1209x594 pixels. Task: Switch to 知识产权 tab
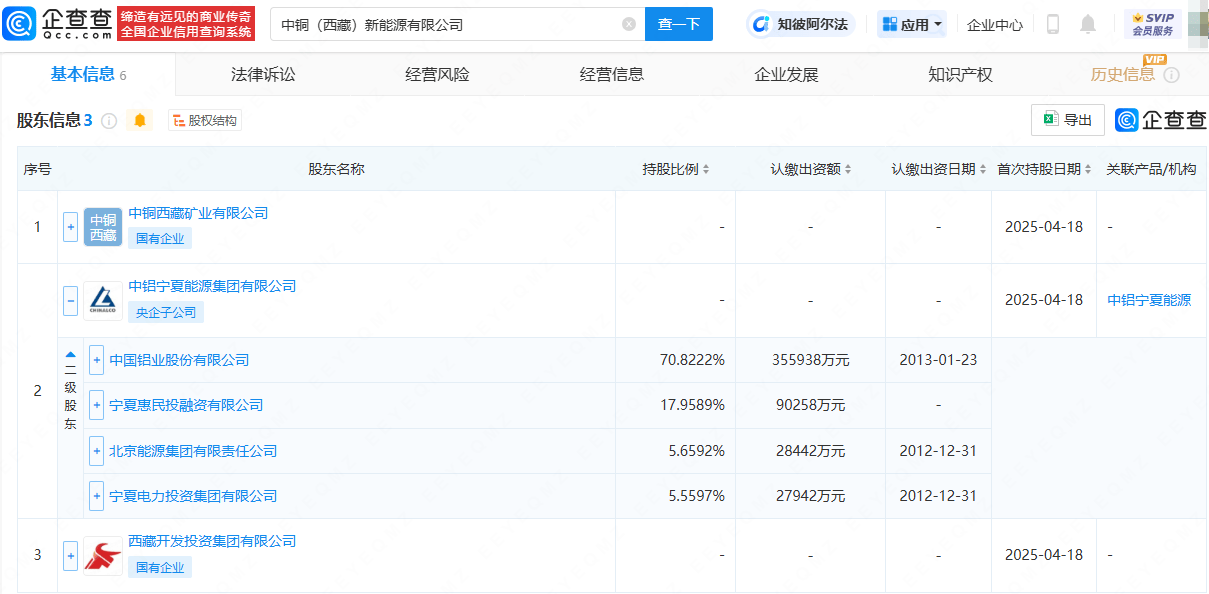[x=960, y=74]
